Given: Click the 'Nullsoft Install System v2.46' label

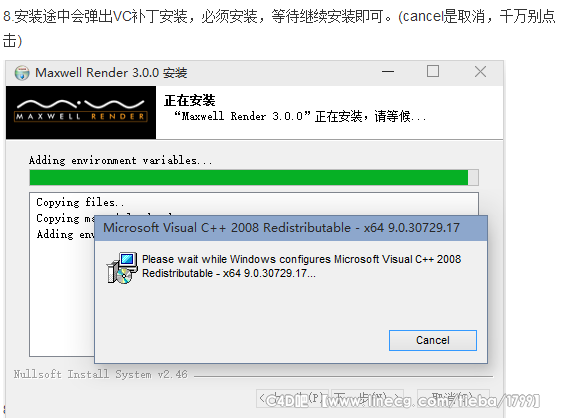Looking at the screenshot, I should (101, 374).
